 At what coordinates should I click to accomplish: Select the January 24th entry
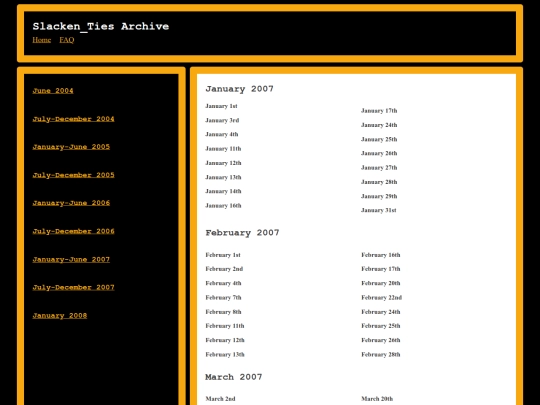379,125
